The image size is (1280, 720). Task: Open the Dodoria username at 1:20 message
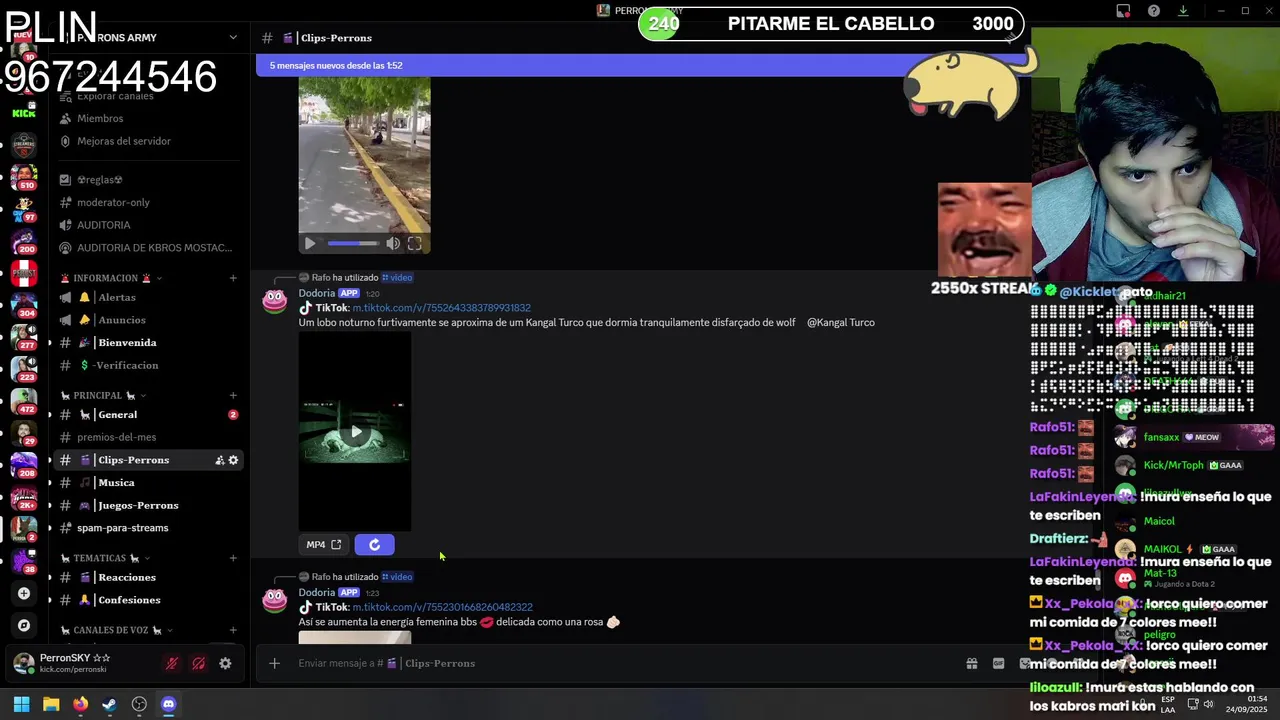(316, 293)
